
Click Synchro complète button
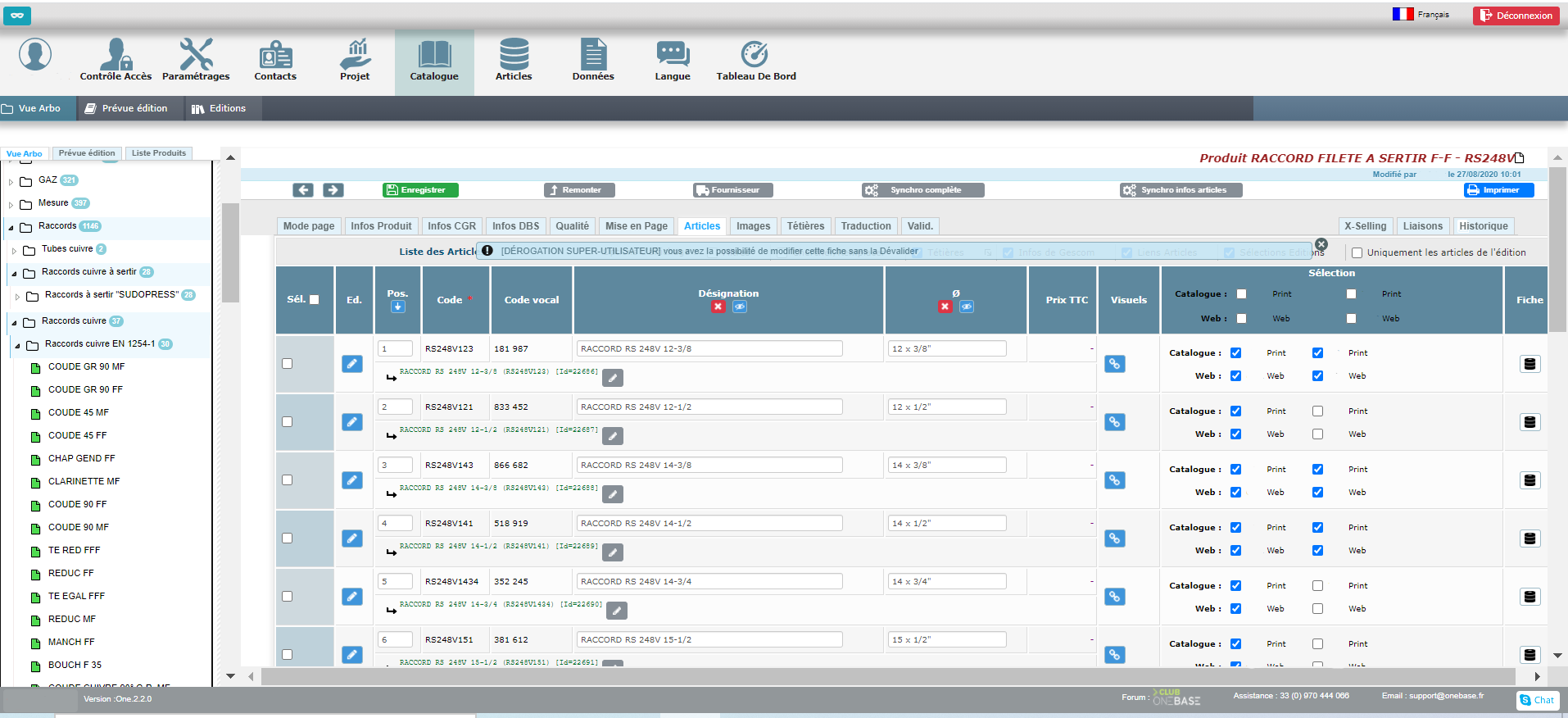(x=923, y=190)
